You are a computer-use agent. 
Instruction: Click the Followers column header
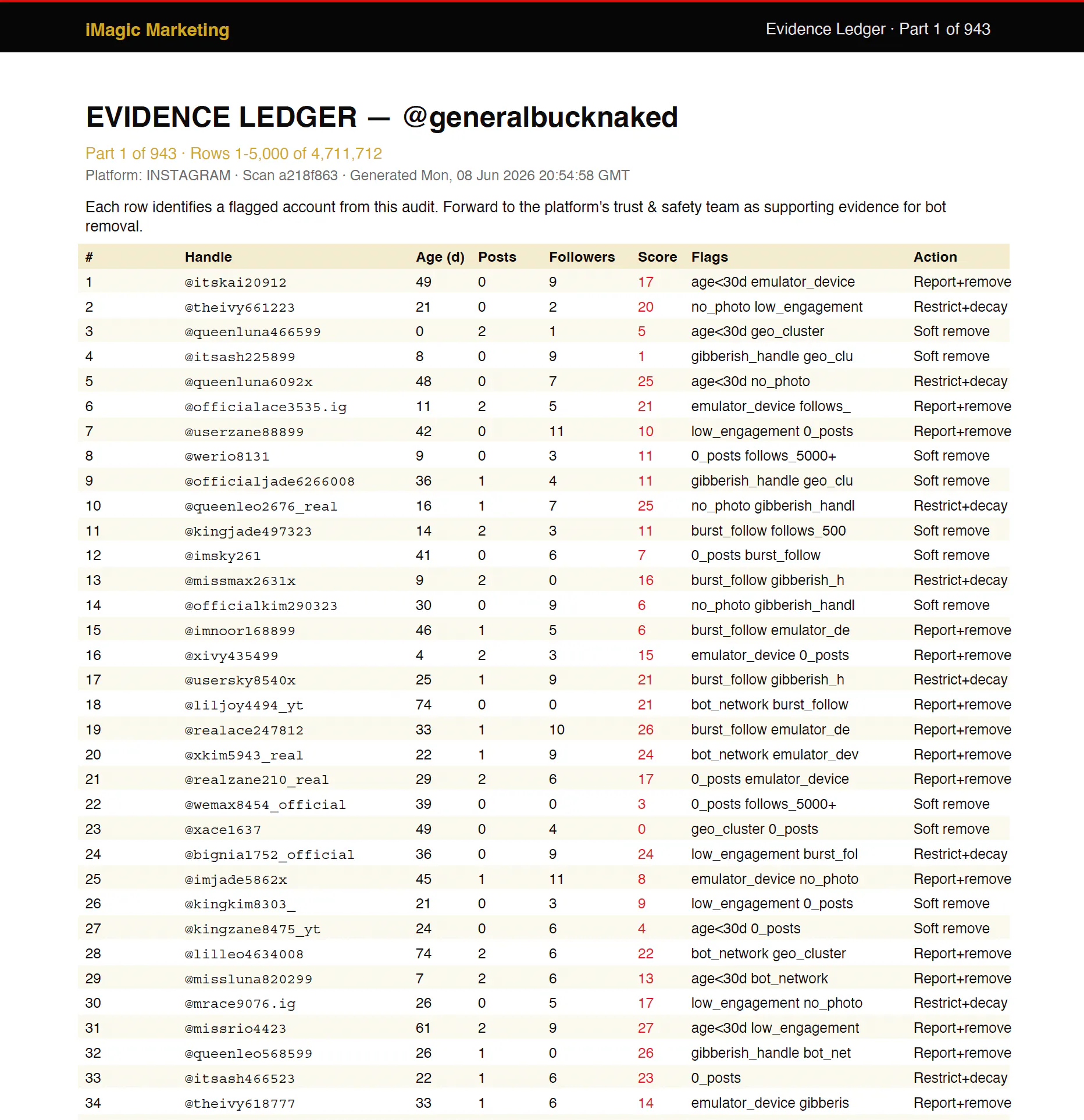[x=582, y=257]
